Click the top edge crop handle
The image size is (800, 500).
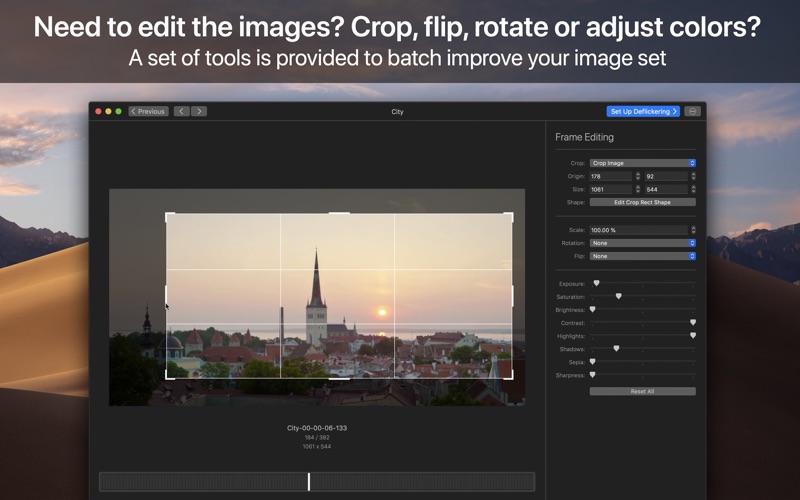coord(339,213)
